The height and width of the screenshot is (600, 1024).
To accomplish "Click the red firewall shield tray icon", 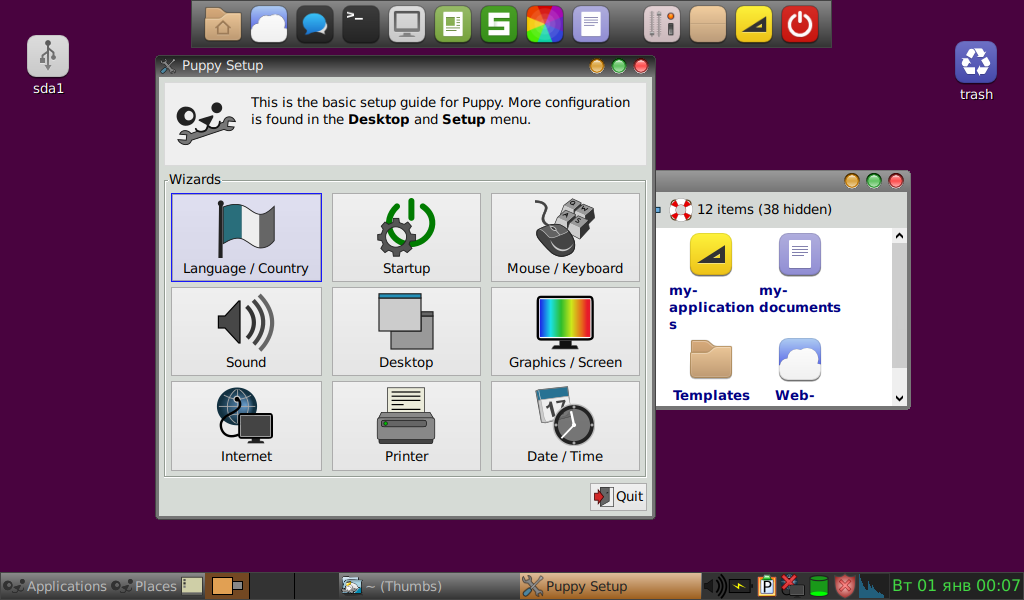I will [845, 586].
